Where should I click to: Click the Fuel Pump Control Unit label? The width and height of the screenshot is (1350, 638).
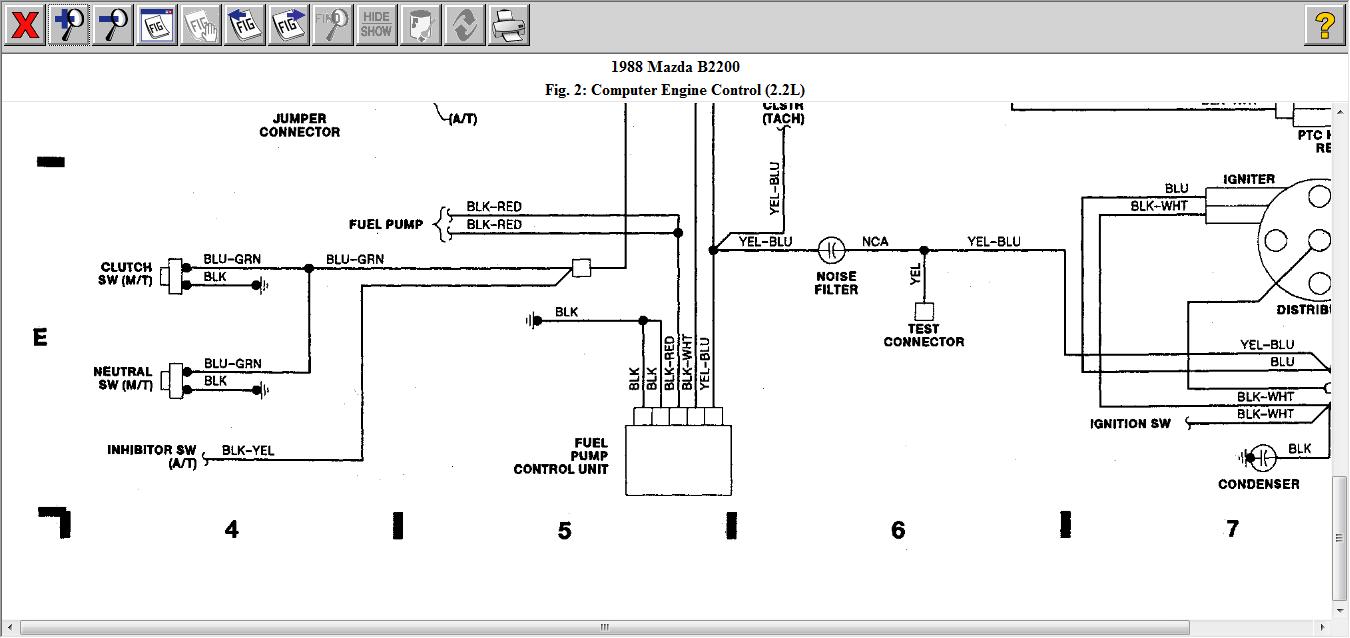click(x=561, y=456)
